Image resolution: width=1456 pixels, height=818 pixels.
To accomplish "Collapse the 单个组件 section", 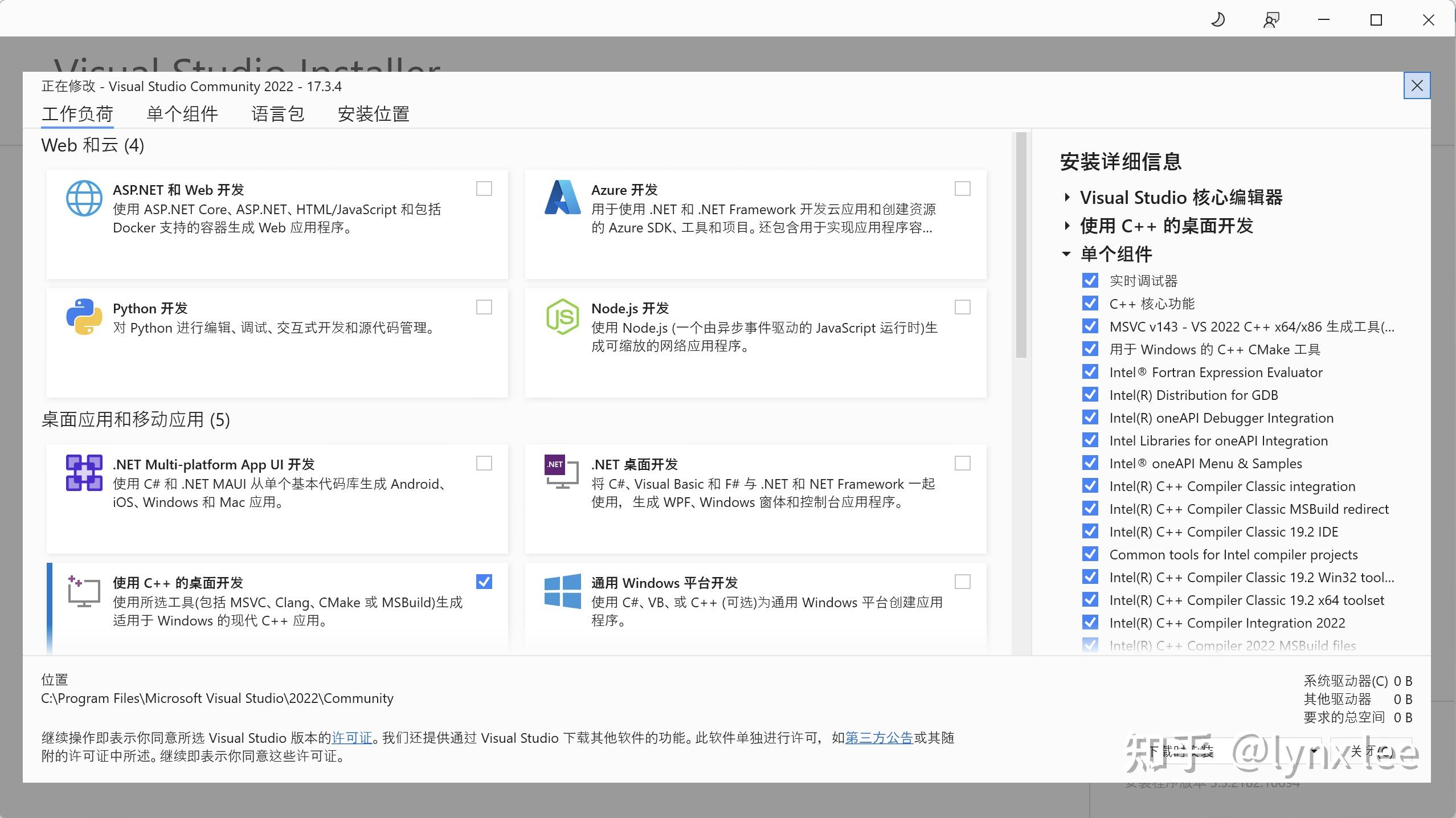I will tap(1066, 255).
